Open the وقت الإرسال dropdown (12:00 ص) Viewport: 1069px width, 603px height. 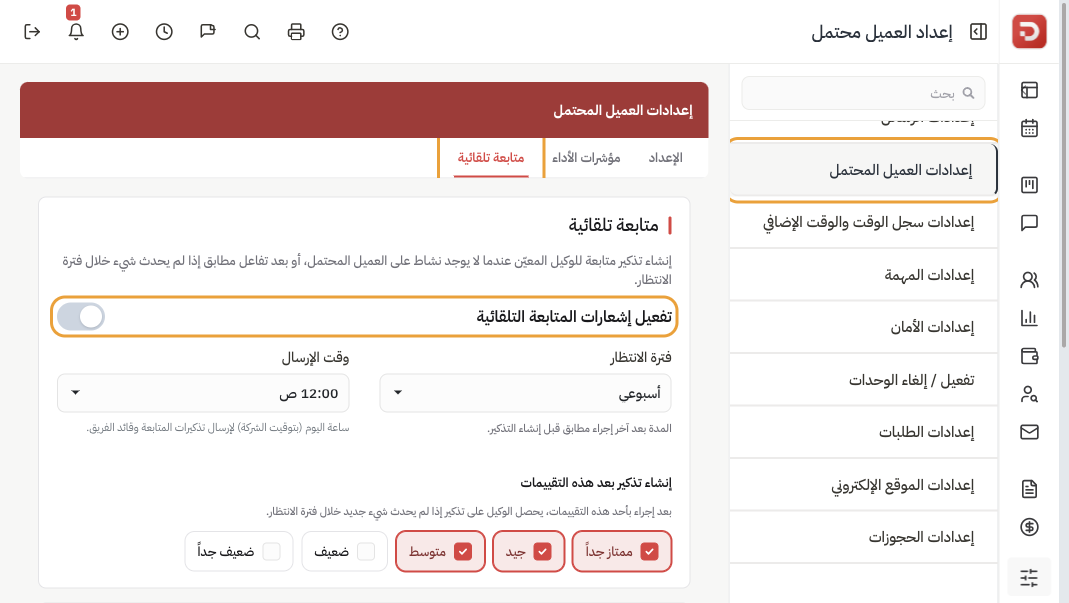click(203, 393)
